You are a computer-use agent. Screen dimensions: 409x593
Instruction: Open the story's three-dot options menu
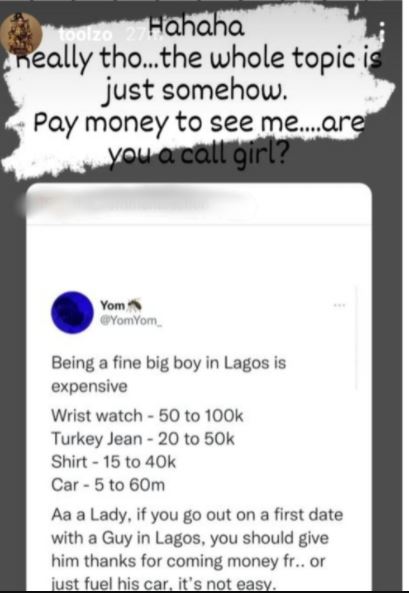[382, 32]
